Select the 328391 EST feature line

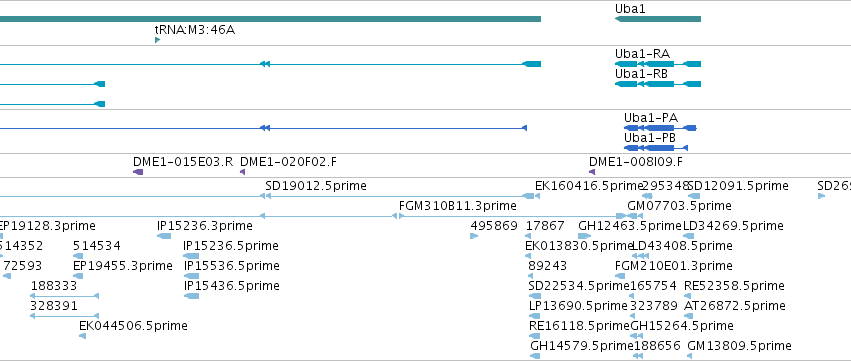[65, 316]
